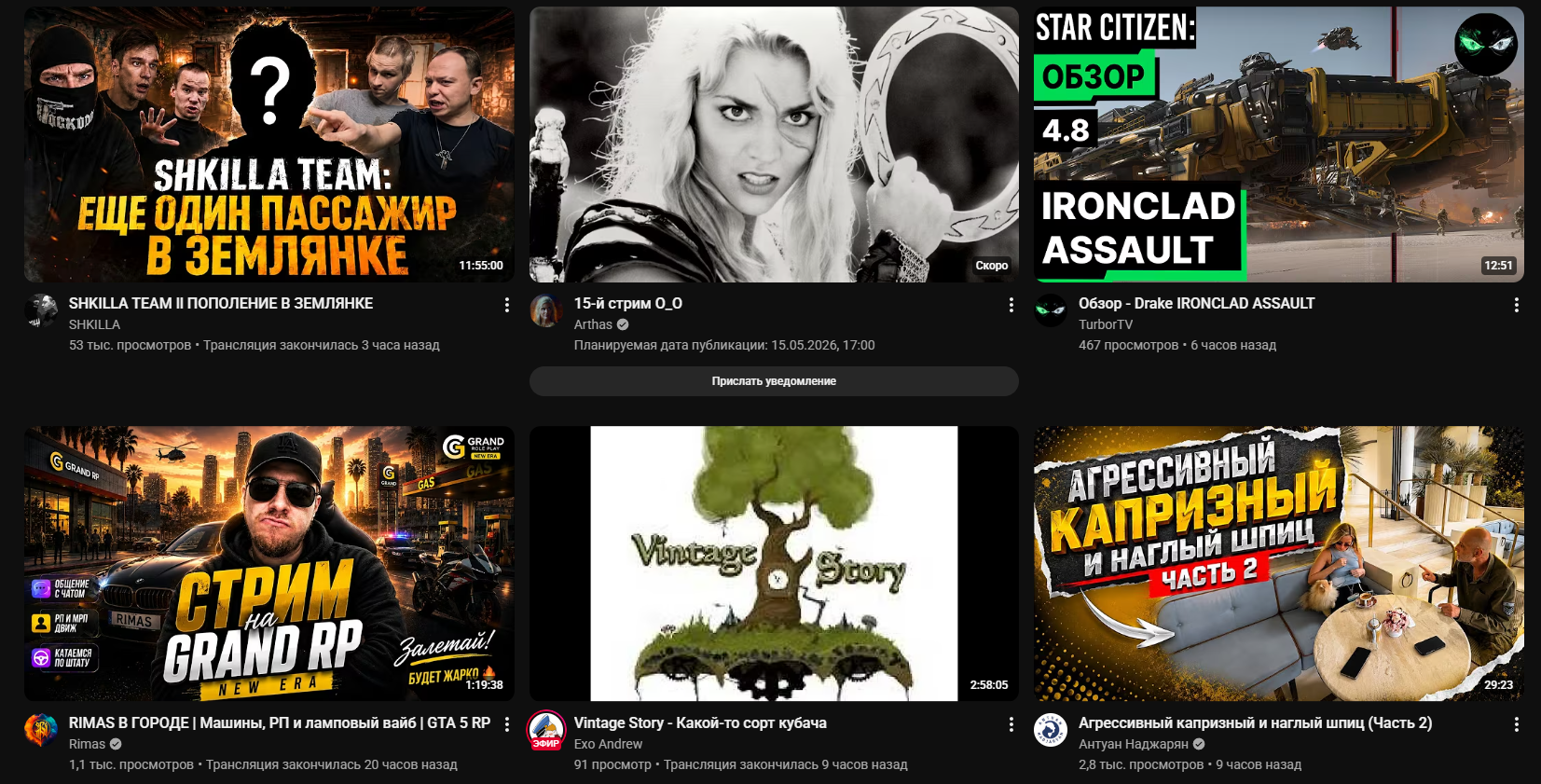Click the 467 просмотров stats line
The height and width of the screenshot is (784, 1541).
pyautogui.click(x=1177, y=345)
